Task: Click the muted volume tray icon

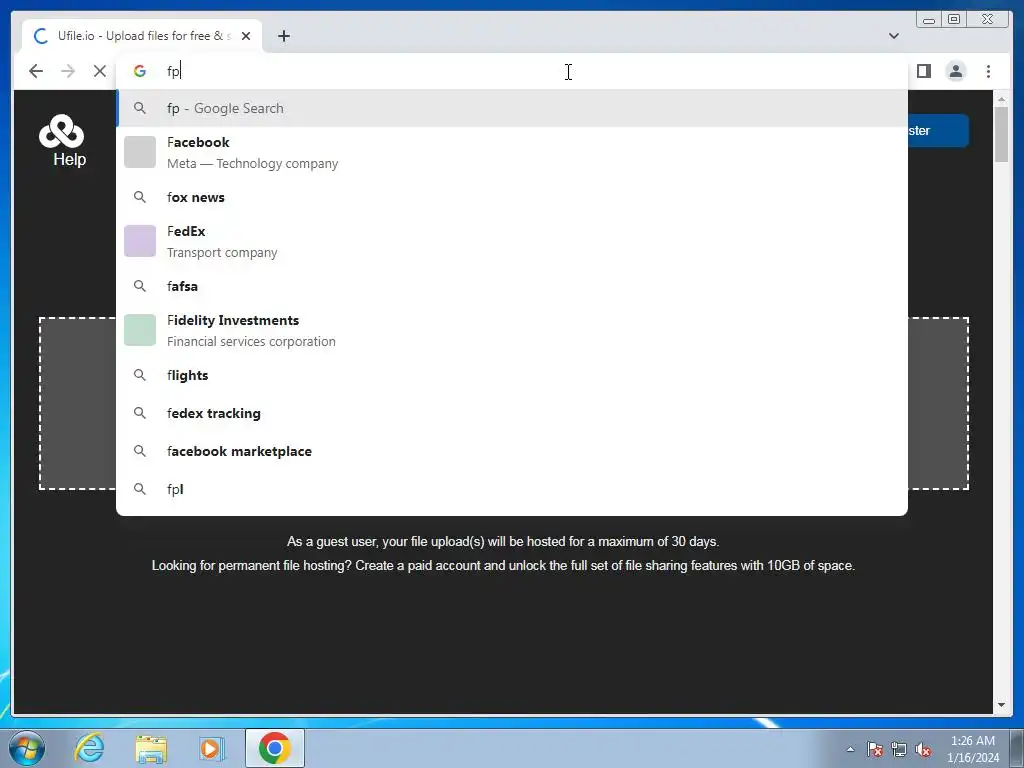Action: point(923,749)
